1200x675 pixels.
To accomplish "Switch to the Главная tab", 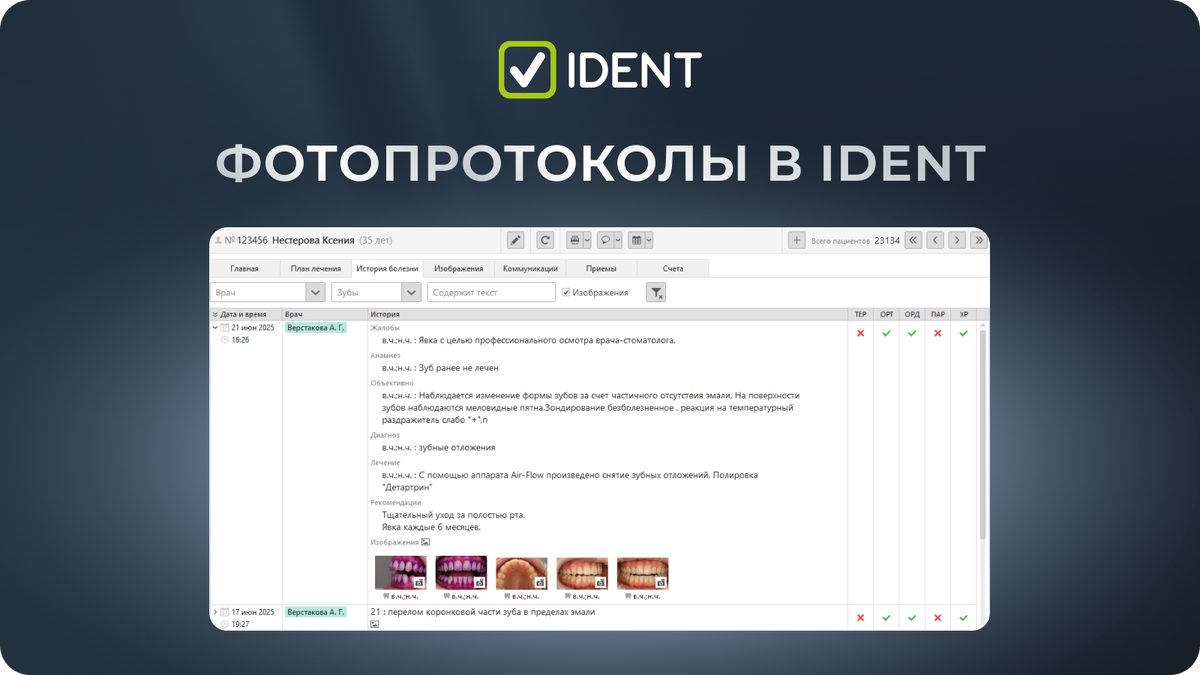I will click(244, 268).
